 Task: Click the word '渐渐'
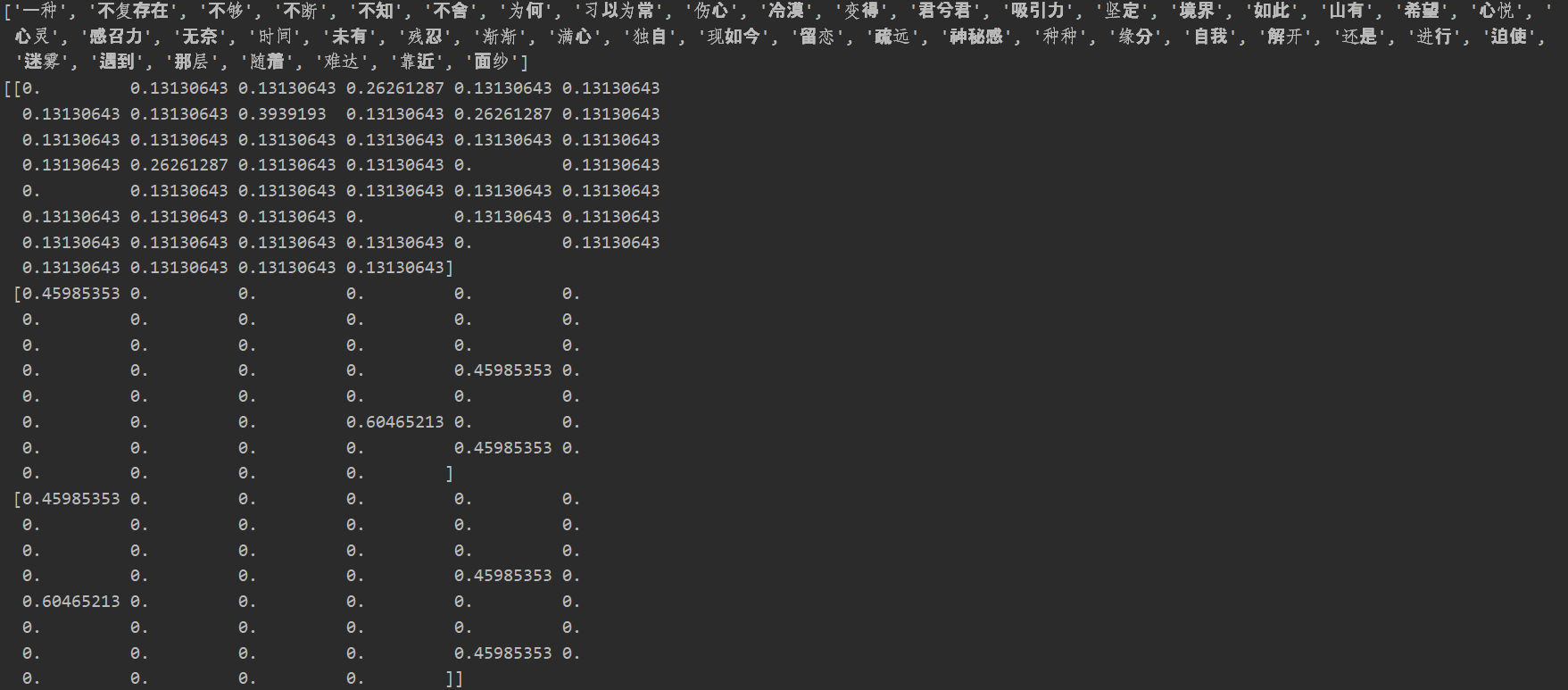(x=500, y=37)
